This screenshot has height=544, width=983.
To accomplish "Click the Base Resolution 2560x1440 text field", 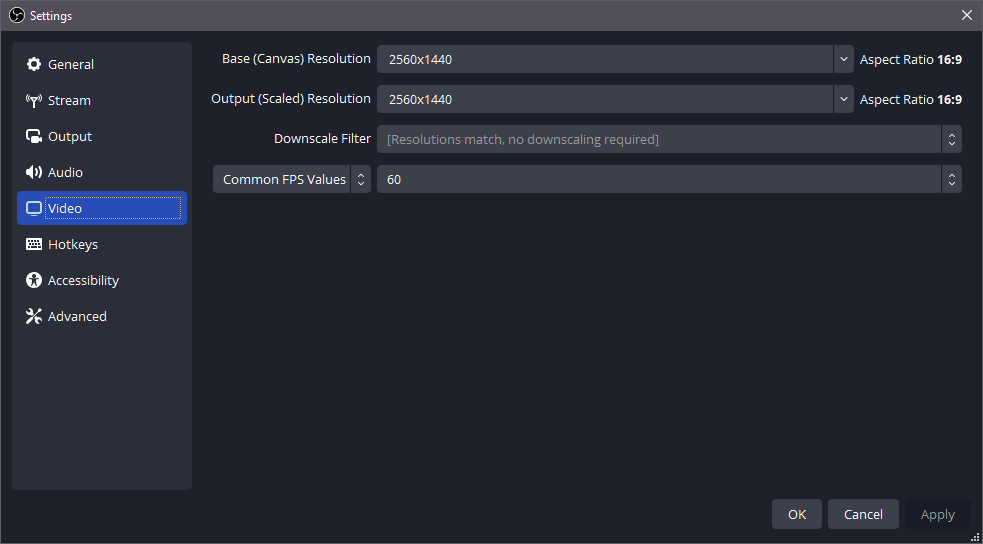I will 604,59.
